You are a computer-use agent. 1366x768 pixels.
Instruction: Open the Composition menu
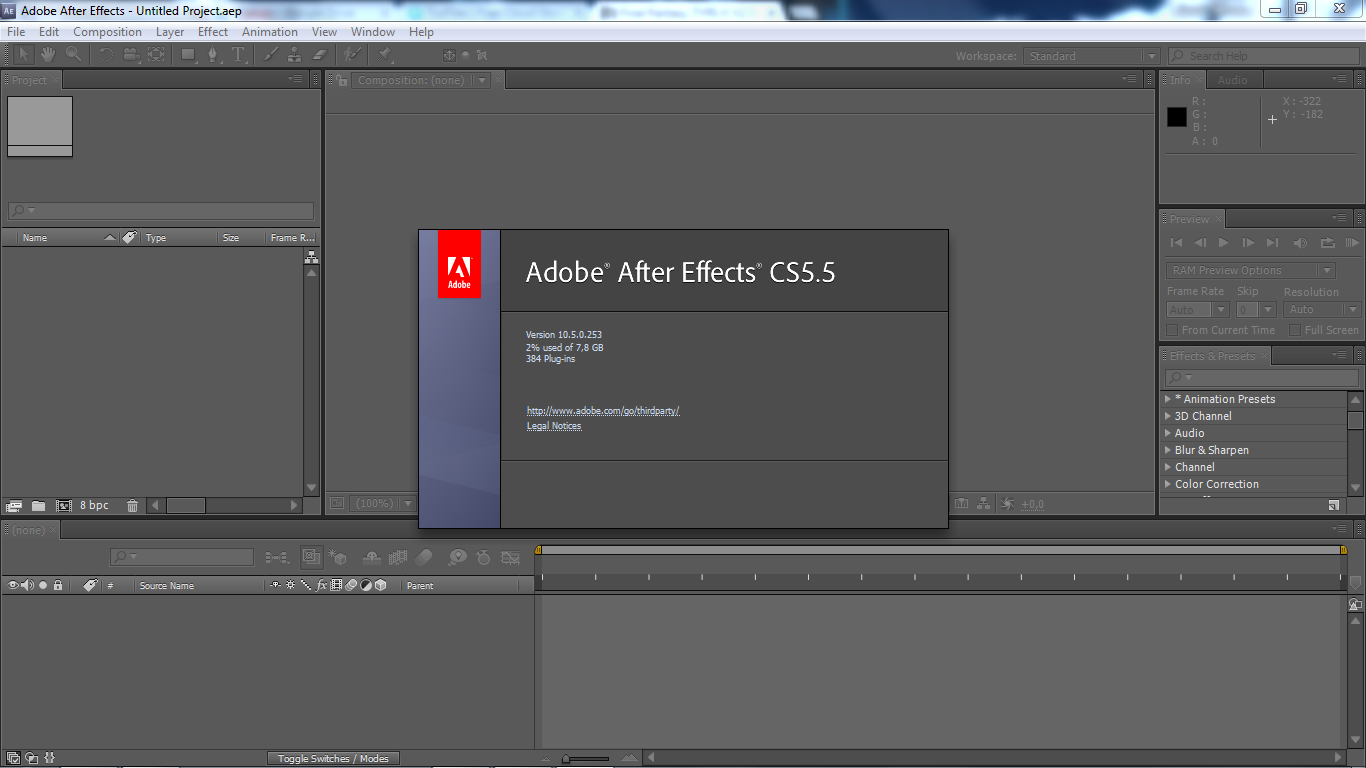coord(107,32)
